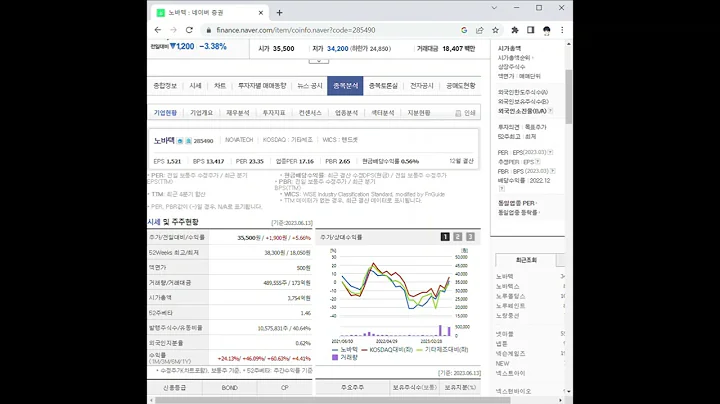The image size is (720, 404).
Task: Open 노바텍 in recent list
Action: tap(505, 276)
